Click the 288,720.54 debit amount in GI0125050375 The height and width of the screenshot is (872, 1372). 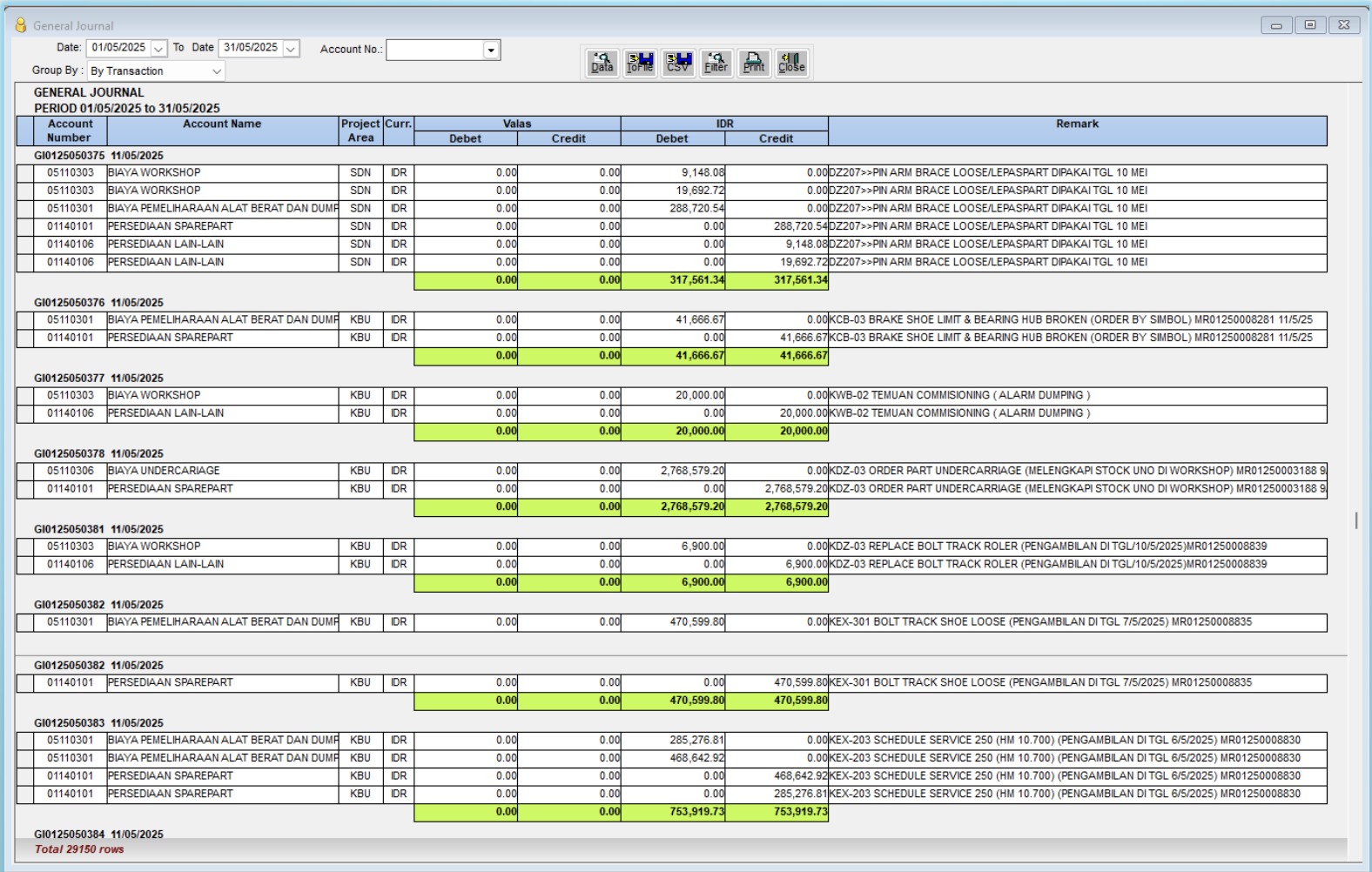[x=673, y=209]
